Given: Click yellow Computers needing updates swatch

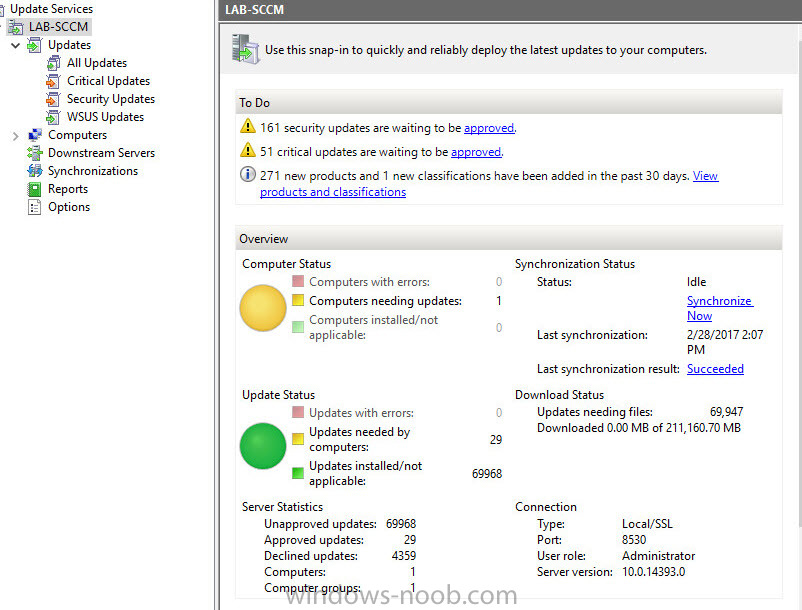Looking at the screenshot, I should click(298, 300).
